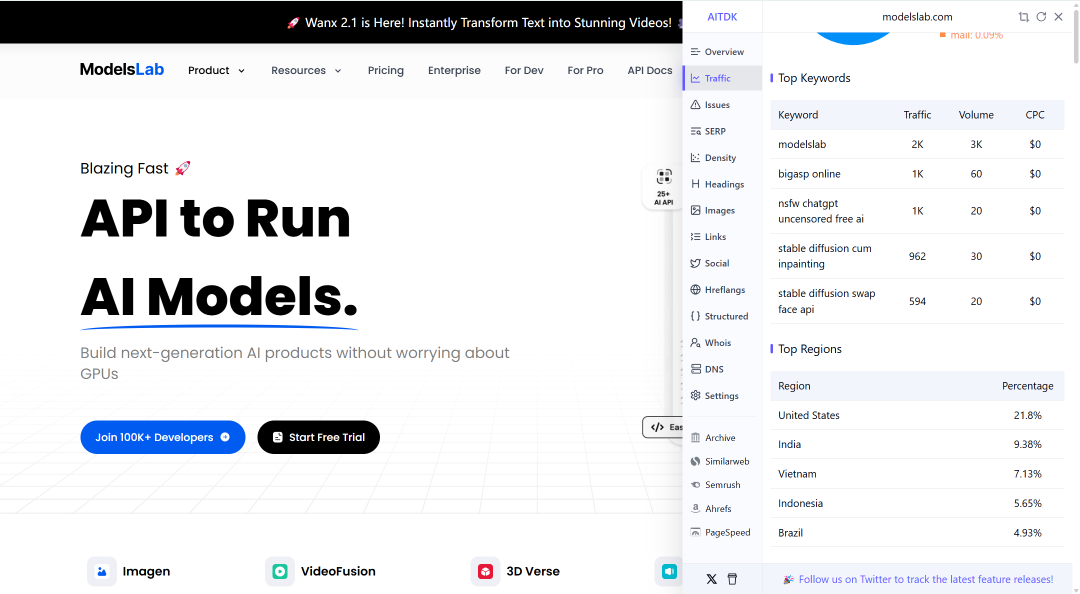The height and width of the screenshot is (594, 1080).
Task: Show the Headings section
Action: 722,184
